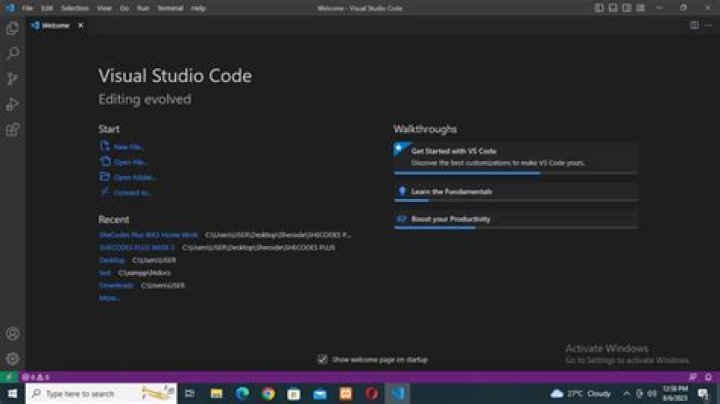The height and width of the screenshot is (404, 720).
Task: Open the Run and Debug view
Action: tap(12, 104)
